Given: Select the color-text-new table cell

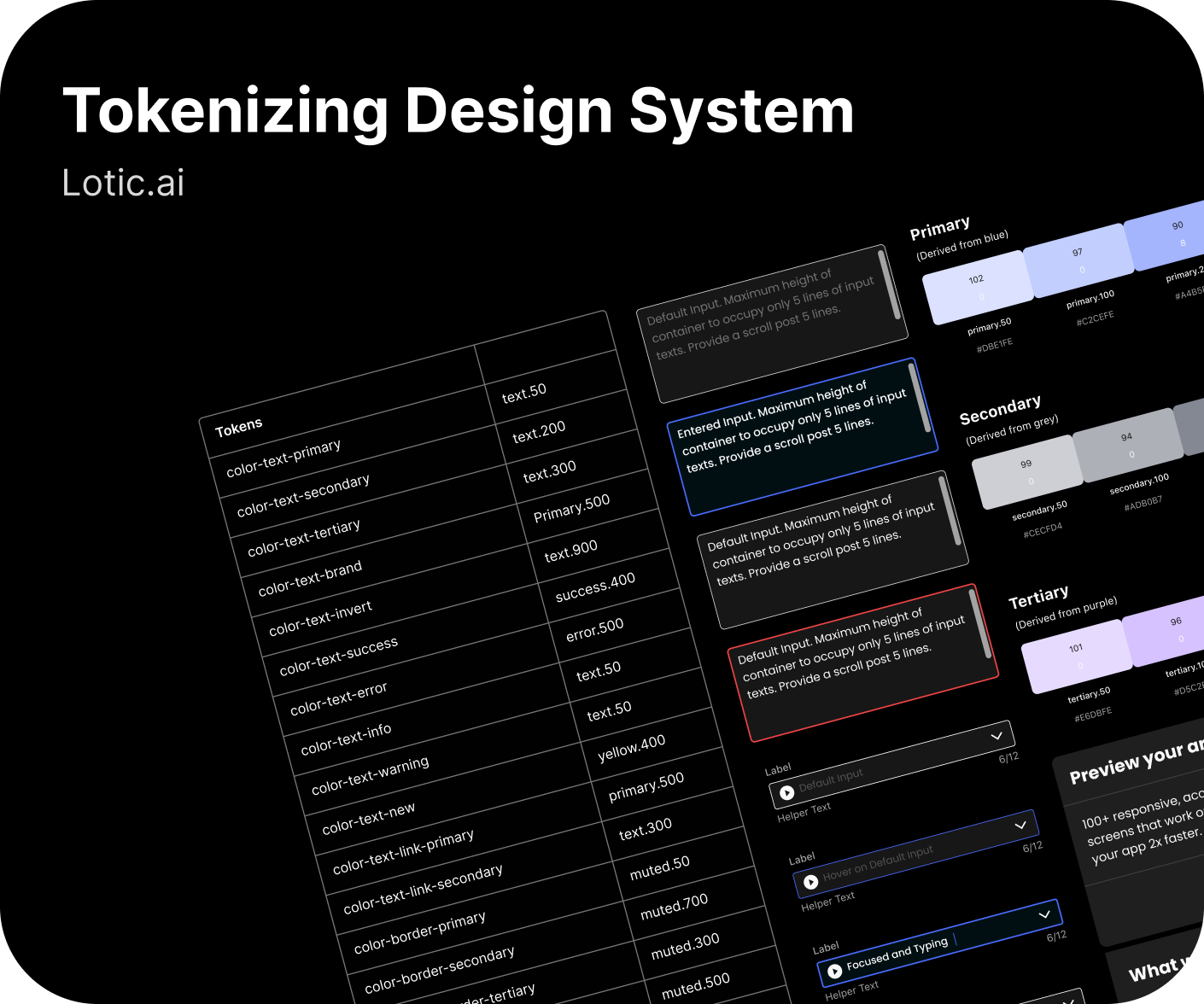Looking at the screenshot, I should (448, 799).
